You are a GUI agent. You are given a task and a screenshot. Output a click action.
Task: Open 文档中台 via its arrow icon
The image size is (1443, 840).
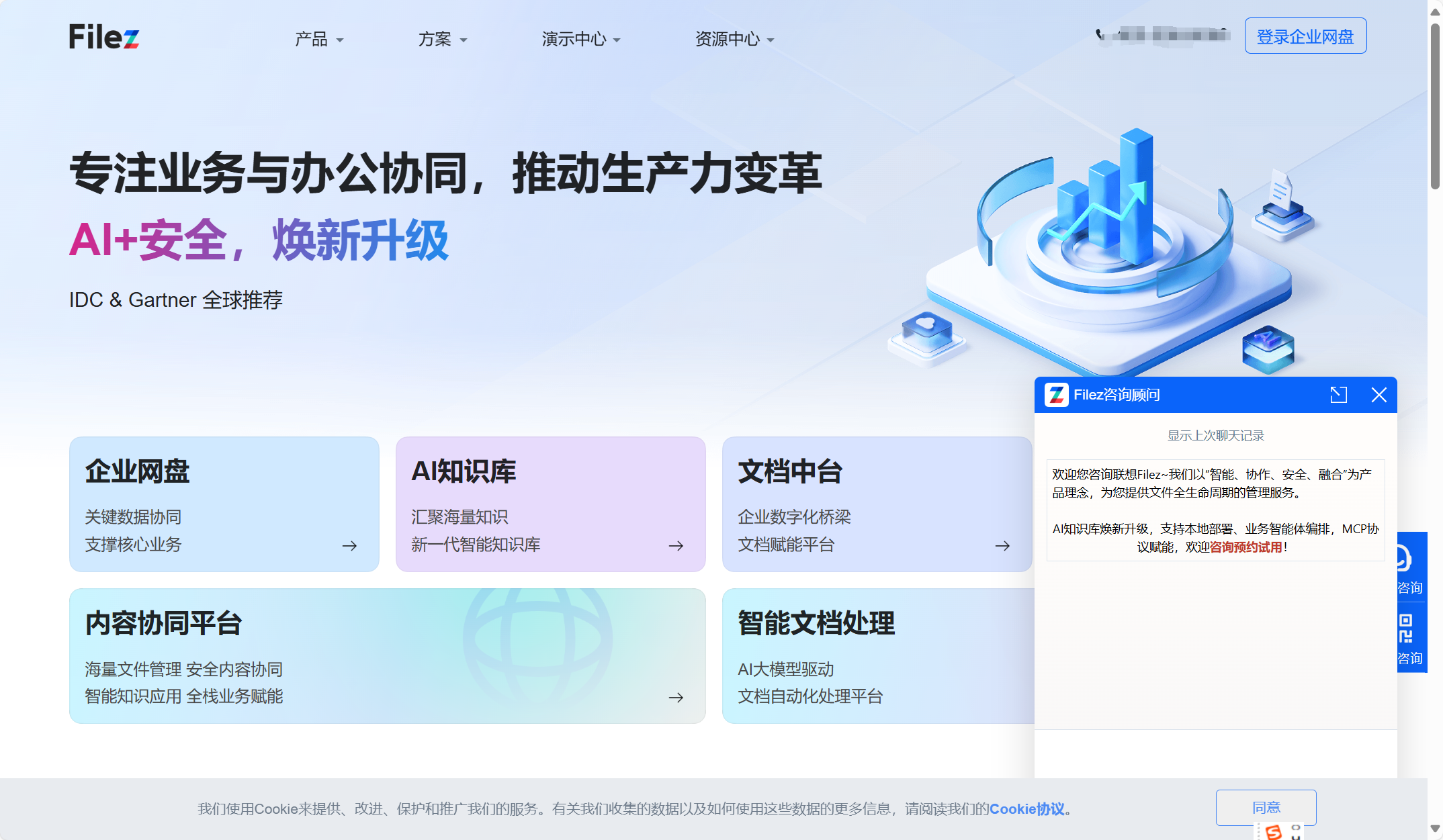point(1002,546)
